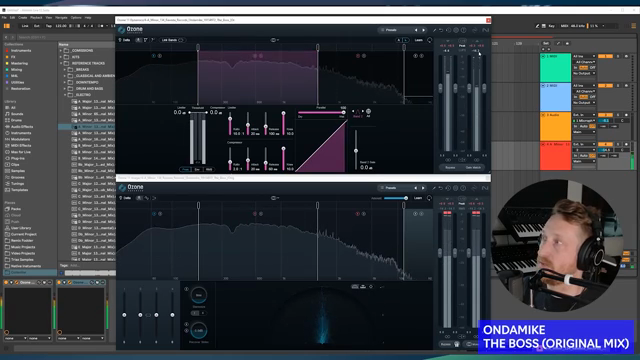Open the help question-mark icon in upper Ozone

[x=464, y=30]
